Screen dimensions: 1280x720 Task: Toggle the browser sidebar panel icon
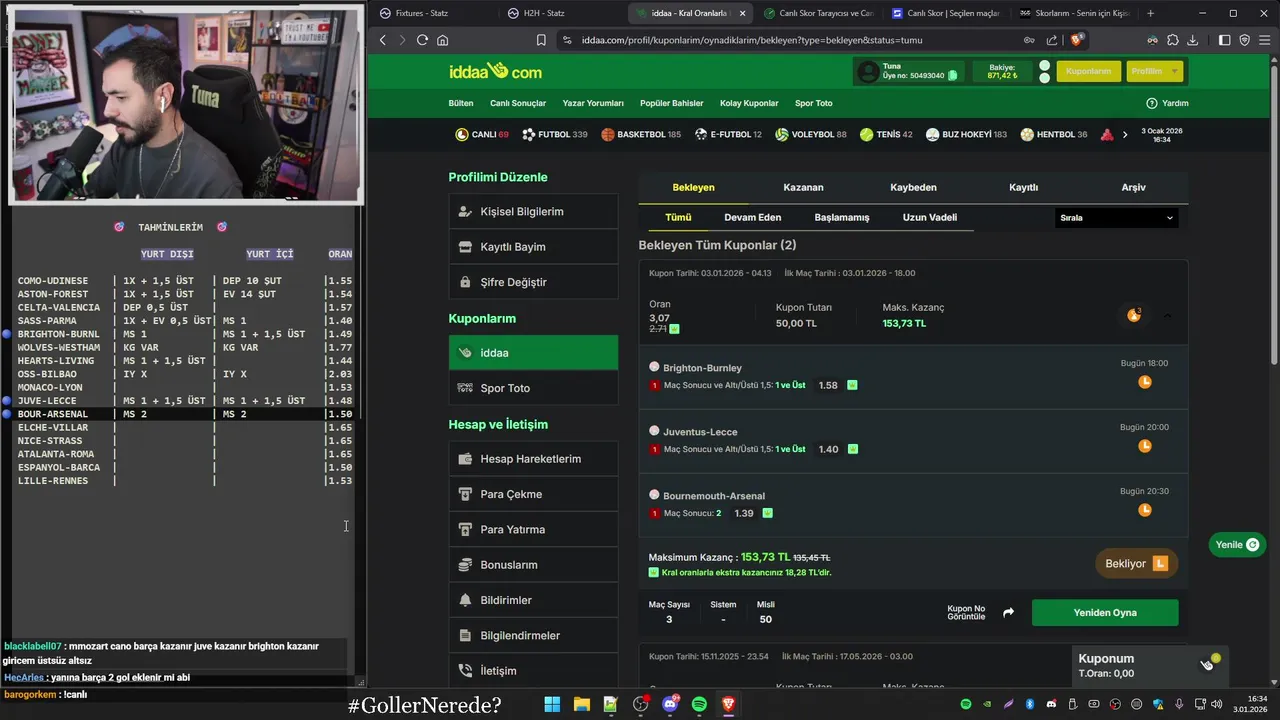coord(1225,40)
